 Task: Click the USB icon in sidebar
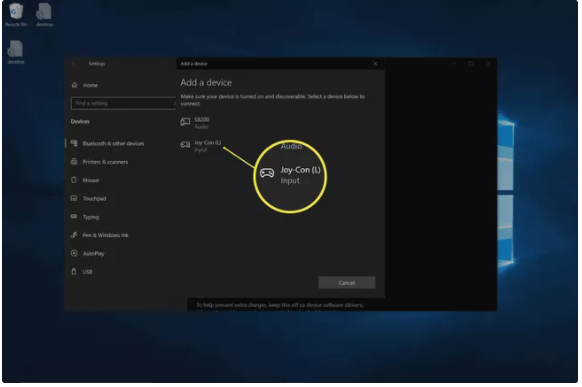click(74, 272)
